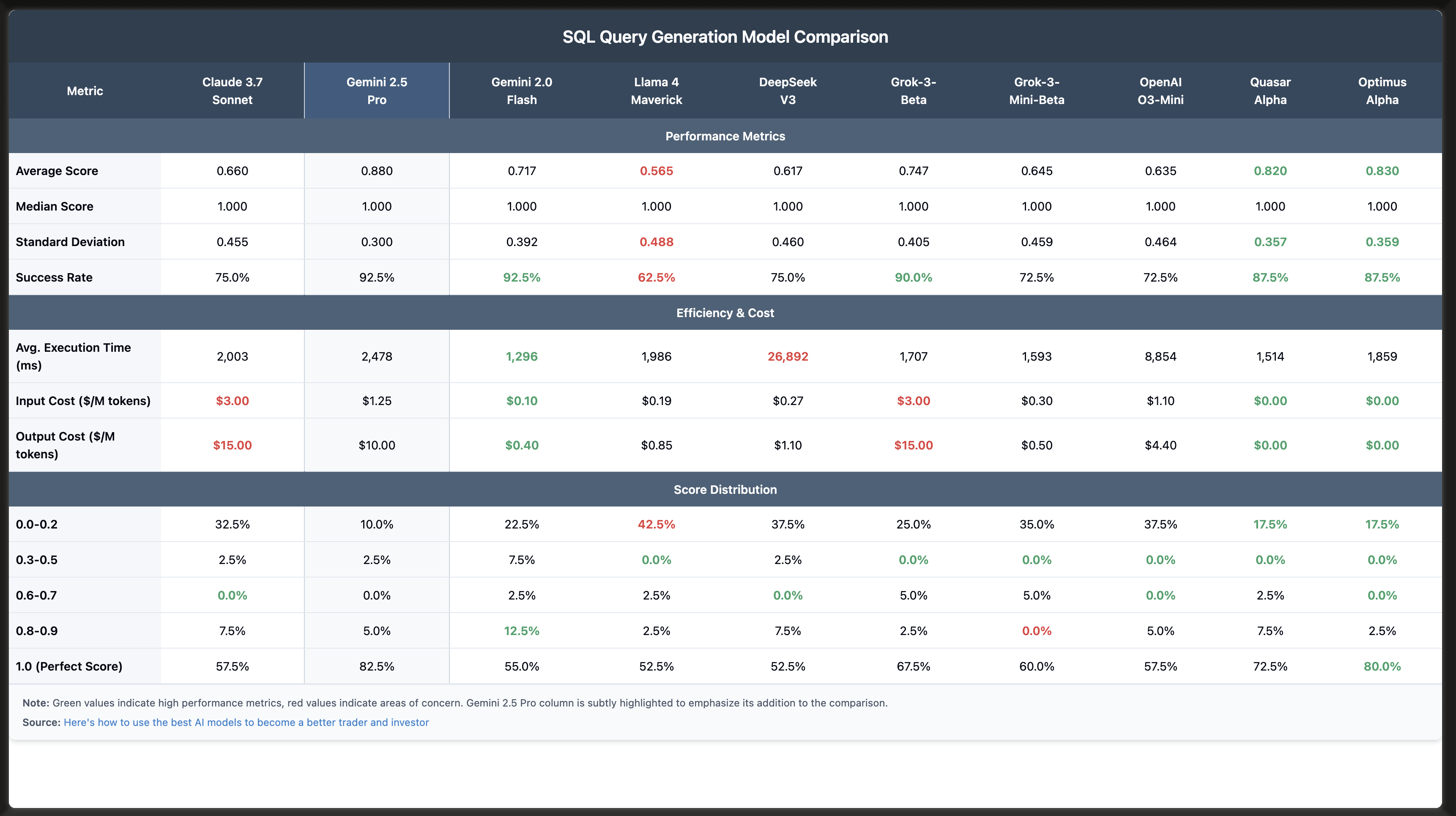
Task: Click the Quasar Alpha column header
Action: [x=1270, y=90]
